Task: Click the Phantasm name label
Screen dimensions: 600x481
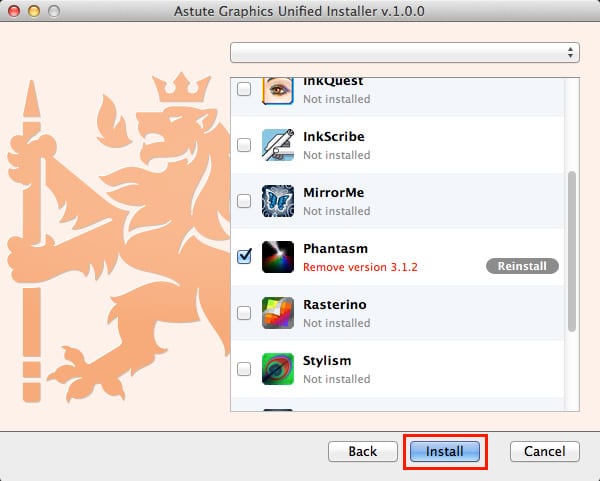Action: (335, 249)
